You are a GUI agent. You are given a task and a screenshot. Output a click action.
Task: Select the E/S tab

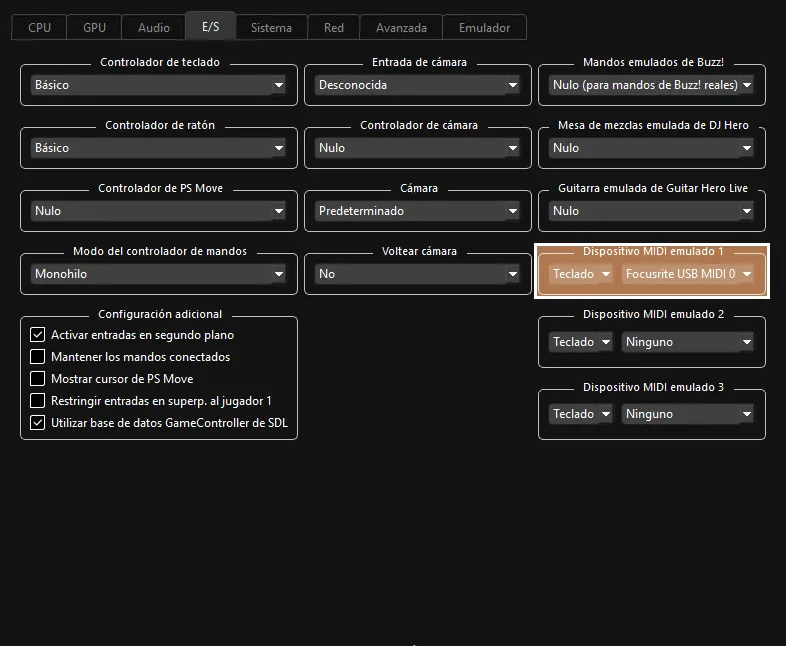[211, 26]
